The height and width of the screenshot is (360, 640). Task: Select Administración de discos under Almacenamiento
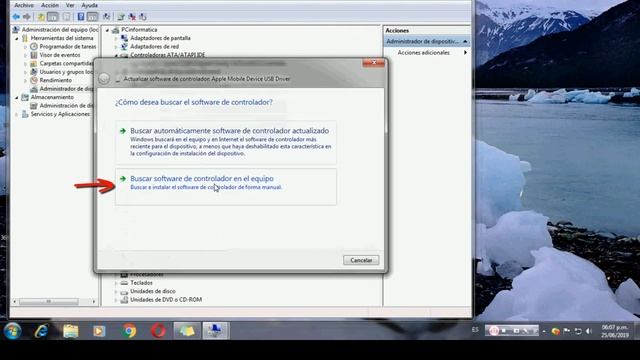point(66,106)
